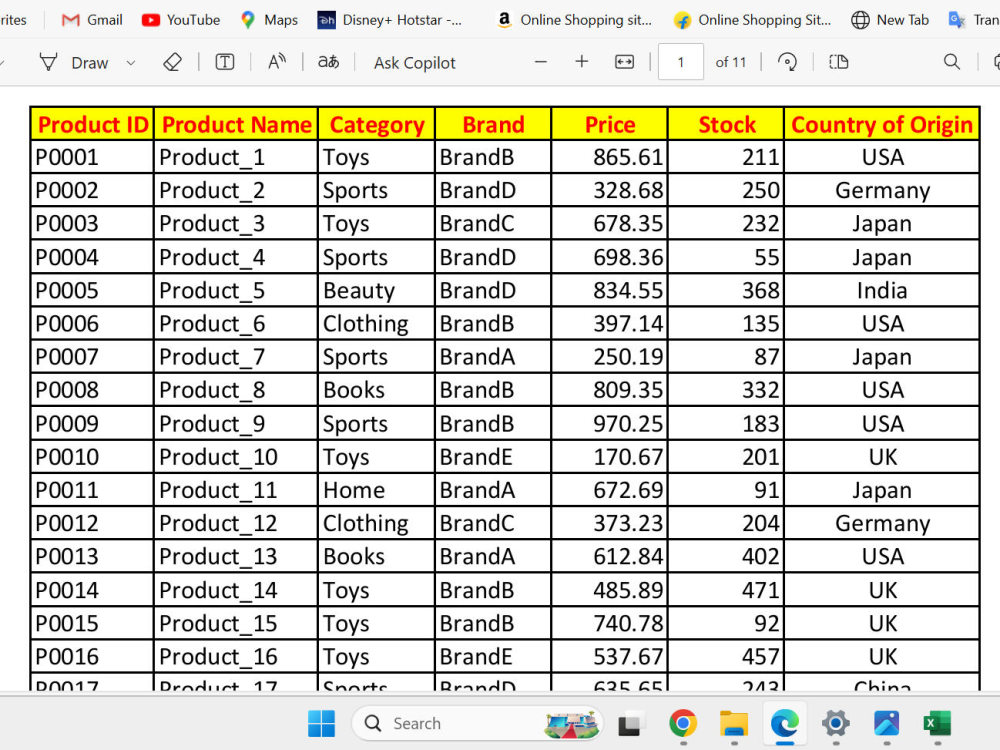Click the Product ID column header
The width and height of the screenshot is (1000, 750).
tap(92, 124)
